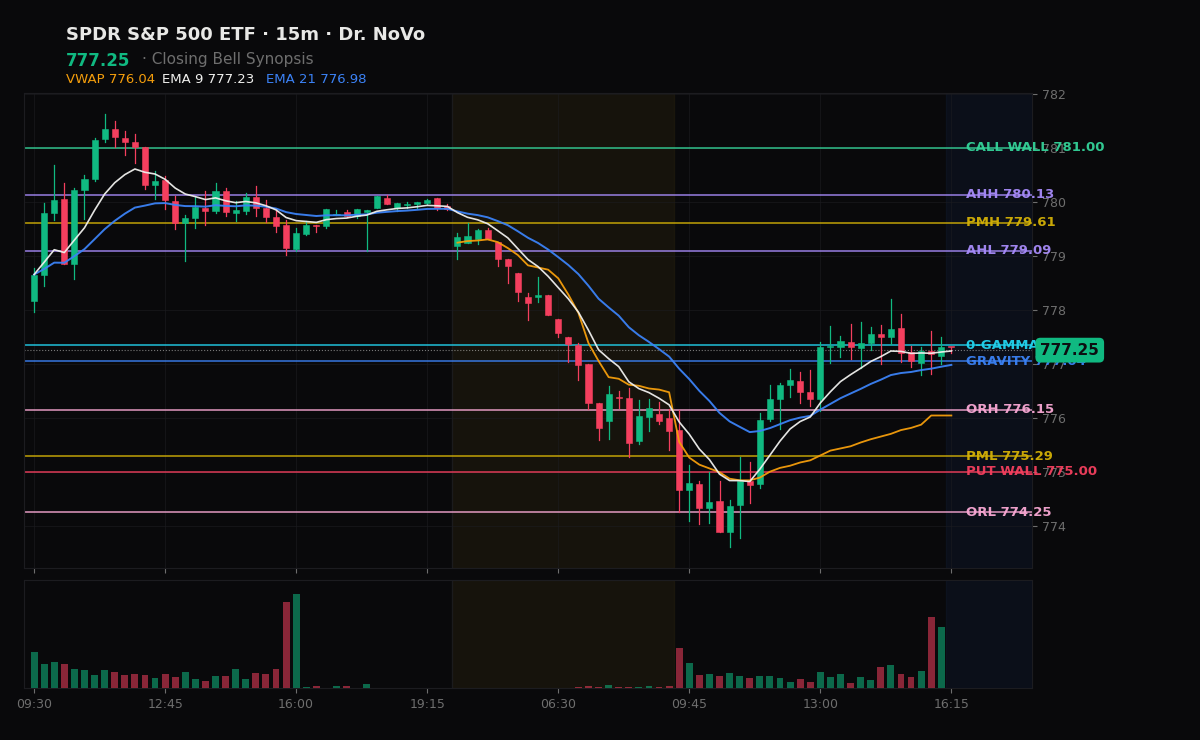Click the 782 price axis label
This screenshot has width=1200, height=740.
(x=1054, y=94)
